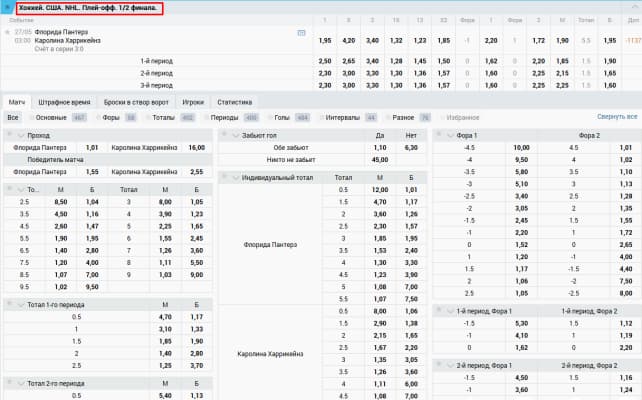Switch to the Штрафное время tab
642x400 pixels.
(64, 102)
